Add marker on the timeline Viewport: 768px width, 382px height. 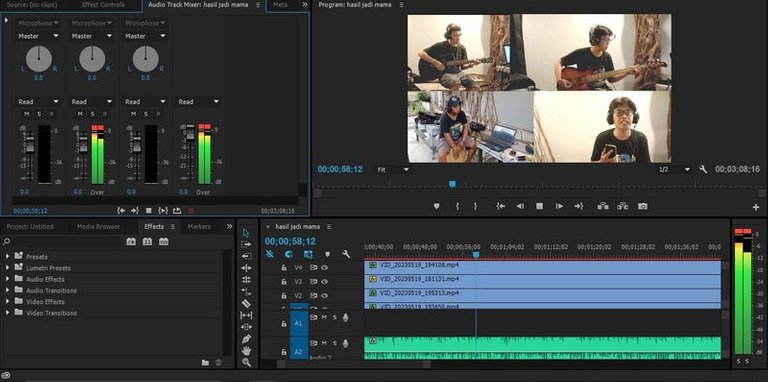[x=327, y=254]
